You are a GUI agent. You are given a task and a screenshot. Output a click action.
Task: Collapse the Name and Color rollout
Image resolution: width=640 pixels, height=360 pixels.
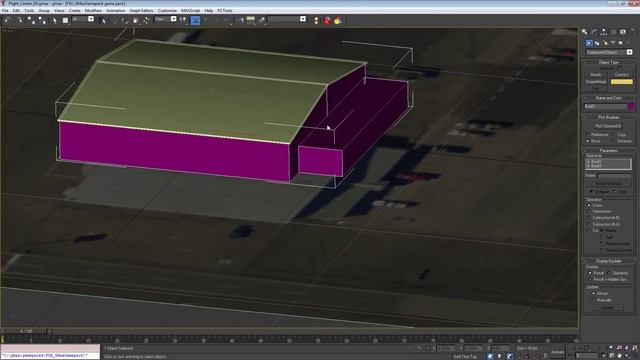point(609,98)
